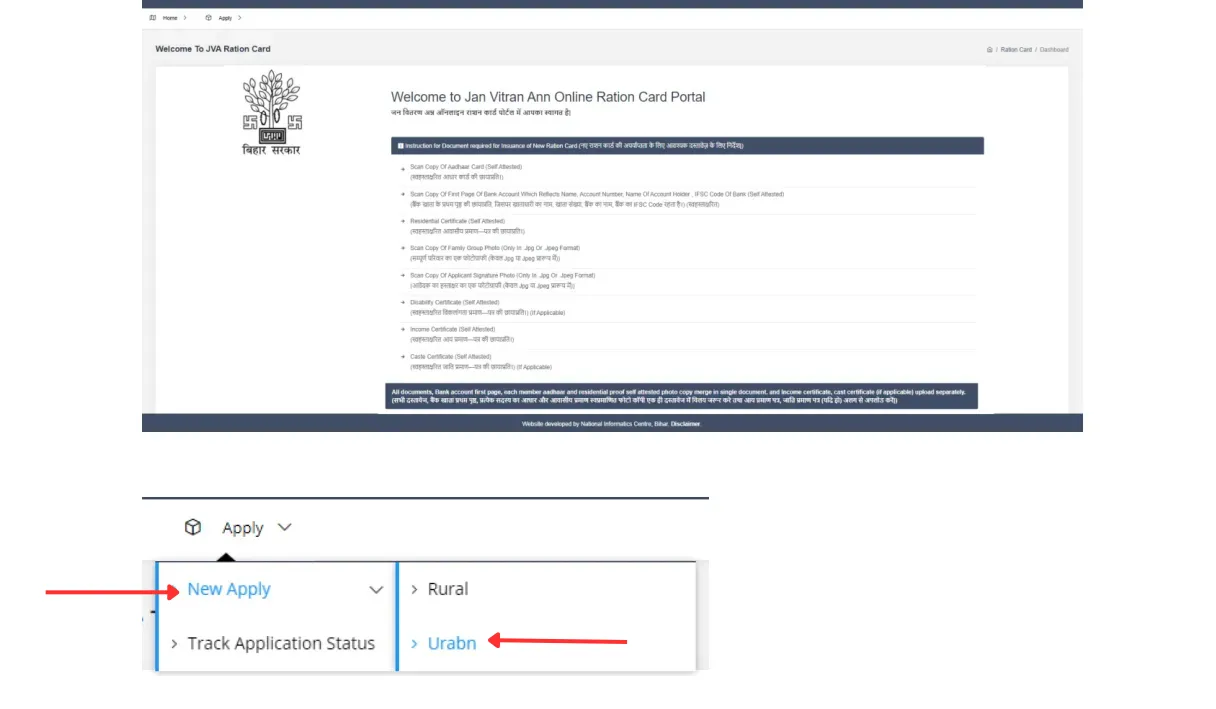Pick the Urabn submenu option
1216x709 pixels.
452,643
